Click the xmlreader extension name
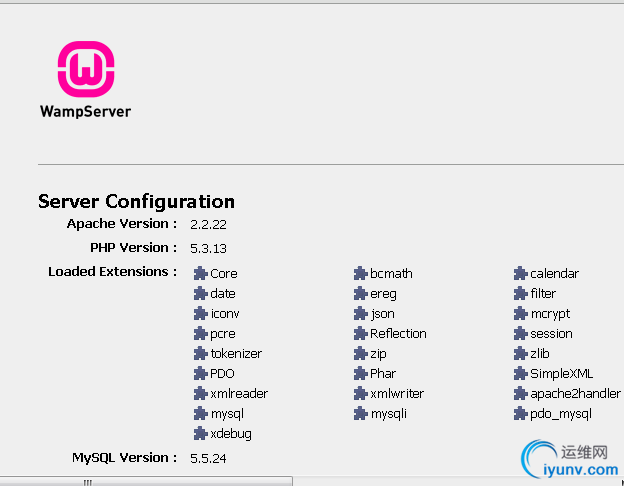The height and width of the screenshot is (486, 624). [239, 394]
